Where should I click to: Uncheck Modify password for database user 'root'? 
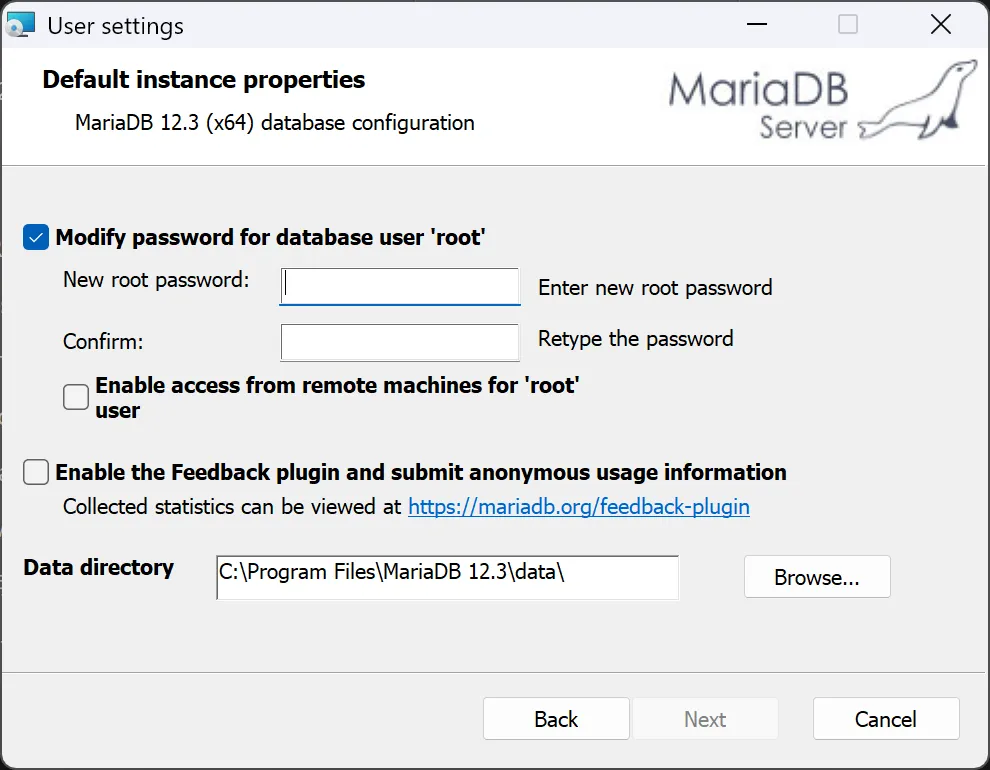click(x=36, y=237)
